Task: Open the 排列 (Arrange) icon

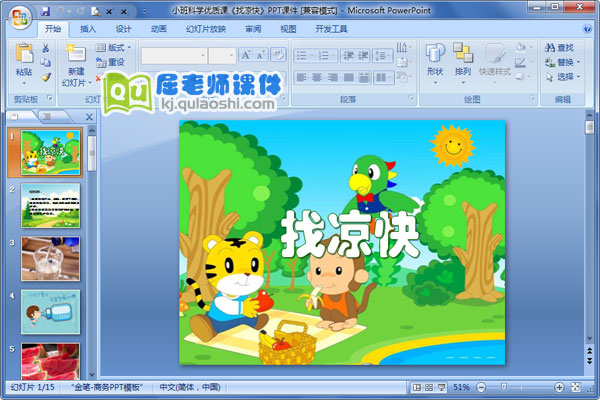Action: click(463, 52)
